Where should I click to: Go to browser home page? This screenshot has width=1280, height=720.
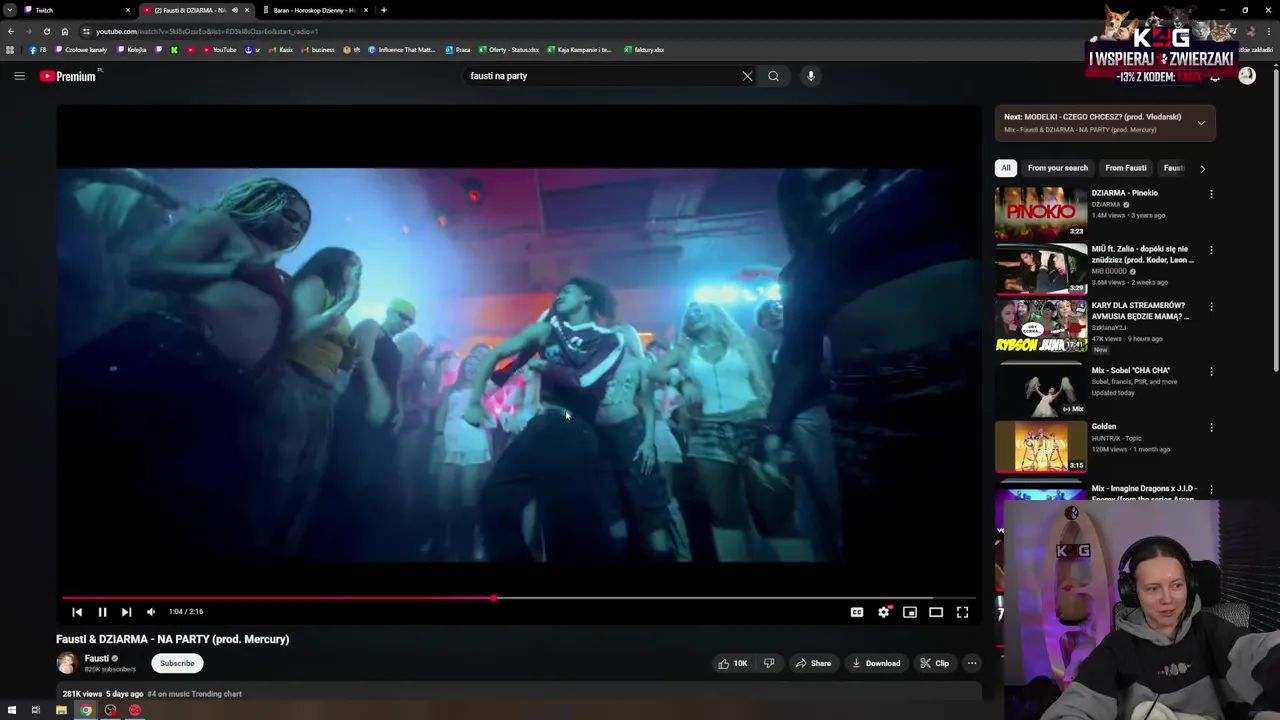(65, 31)
